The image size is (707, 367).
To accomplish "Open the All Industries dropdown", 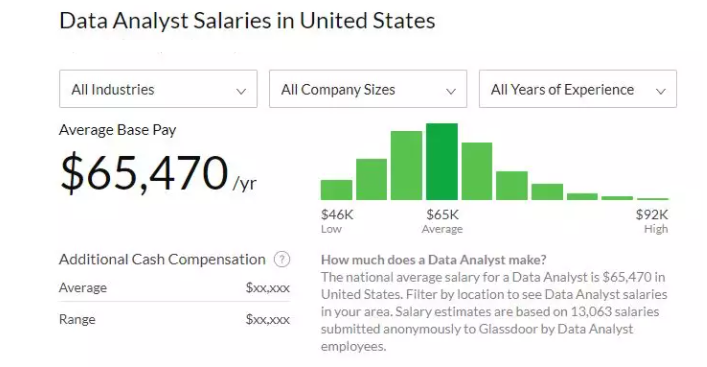I will pyautogui.click(x=158, y=89).
